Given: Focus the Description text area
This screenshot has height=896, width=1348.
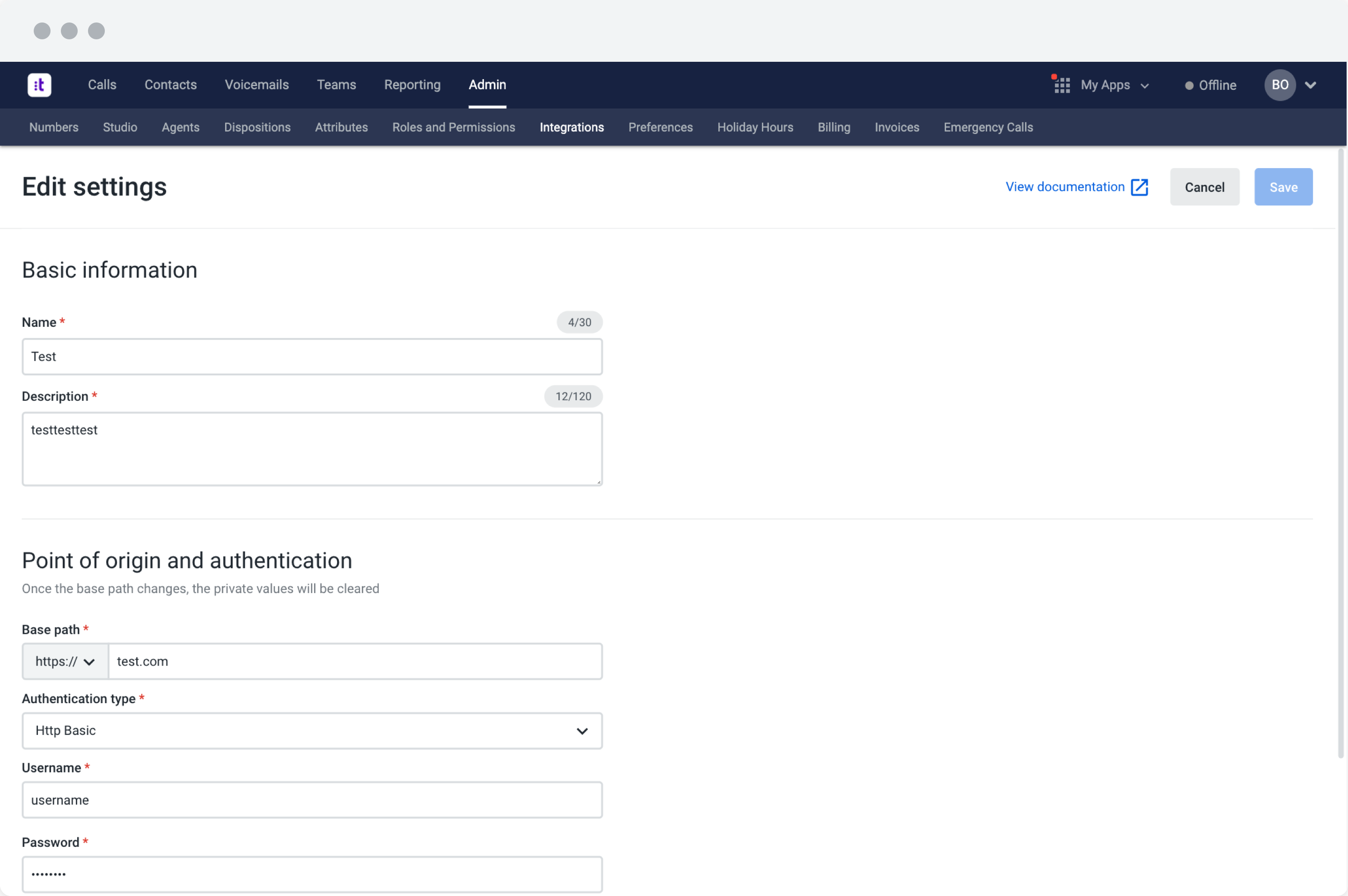Looking at the screenshot, I should pyautogui.click(x=312, y=449).
